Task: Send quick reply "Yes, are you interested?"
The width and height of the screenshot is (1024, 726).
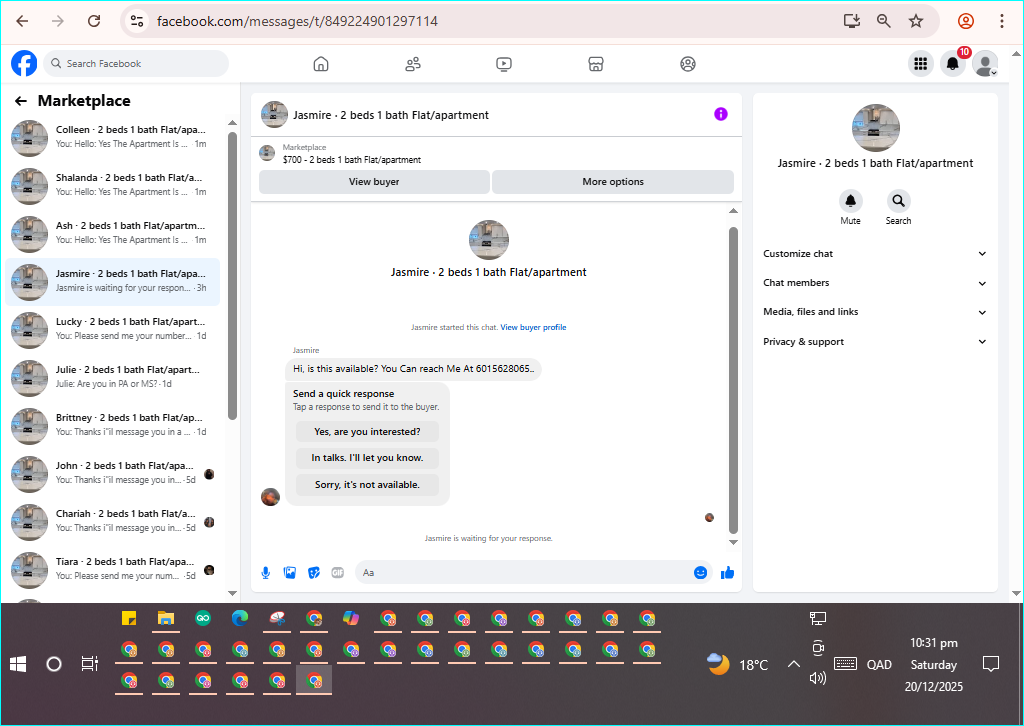Action: click(x=367, y=432)
